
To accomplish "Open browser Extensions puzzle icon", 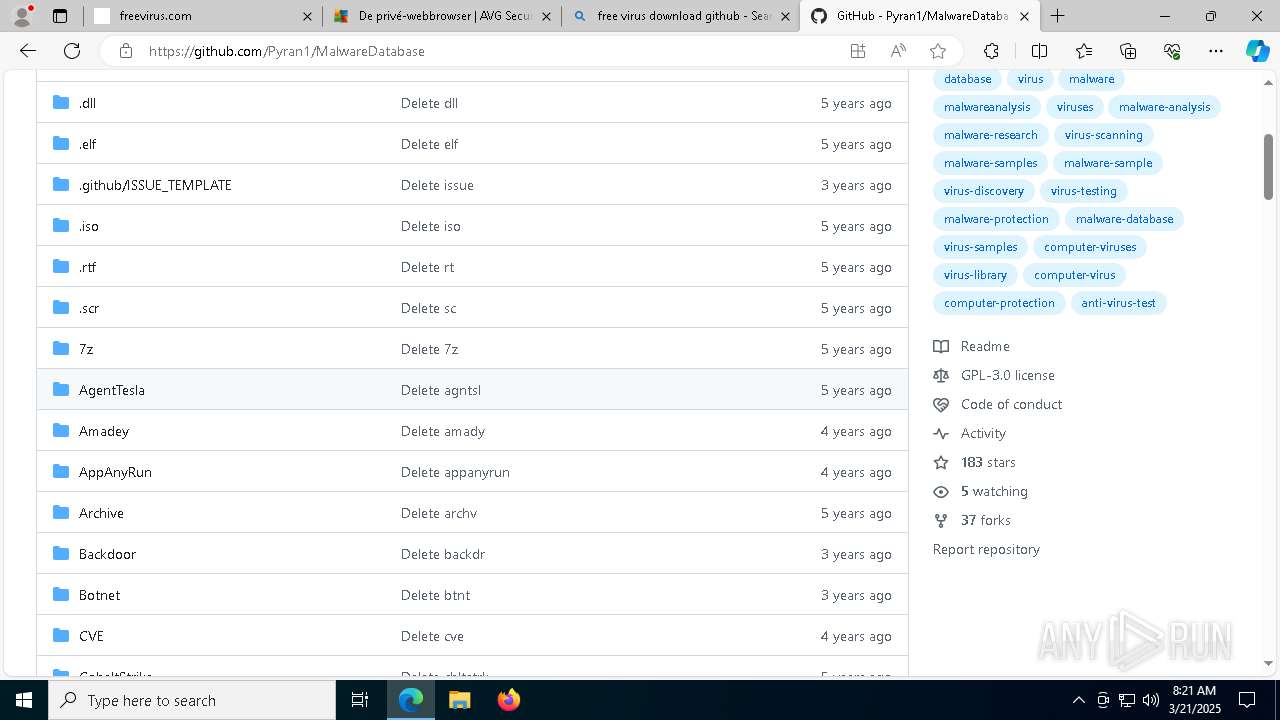I will pyautogui.click(x=991, y=51).
